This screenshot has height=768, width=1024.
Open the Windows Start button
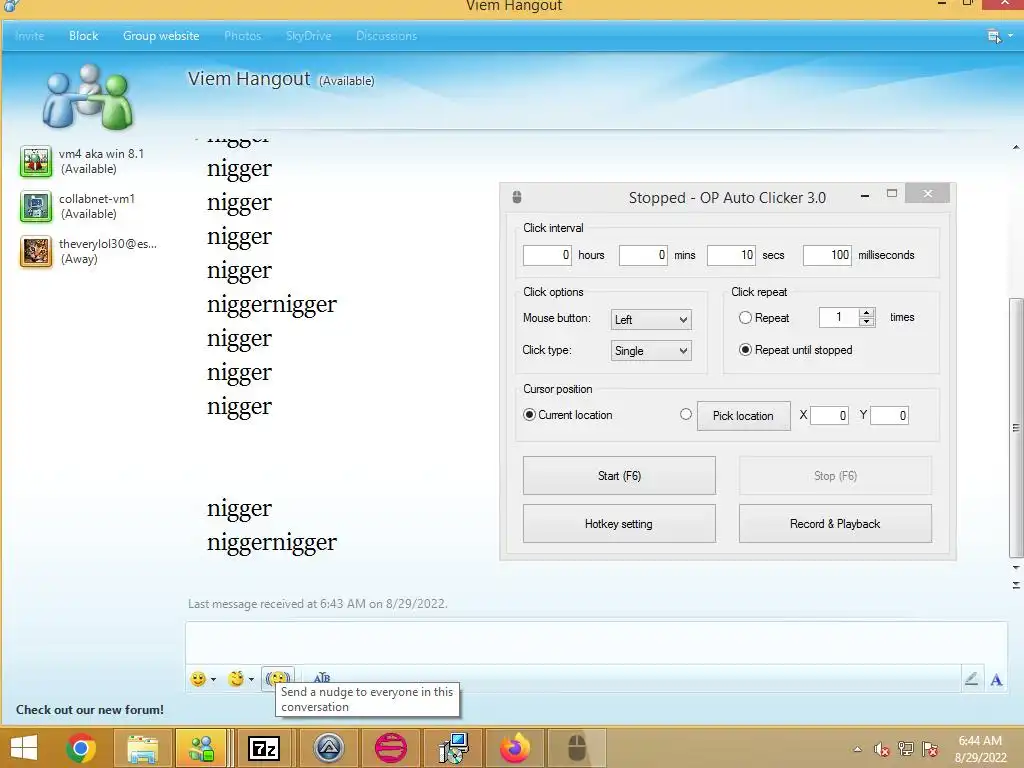click(24, 748)
